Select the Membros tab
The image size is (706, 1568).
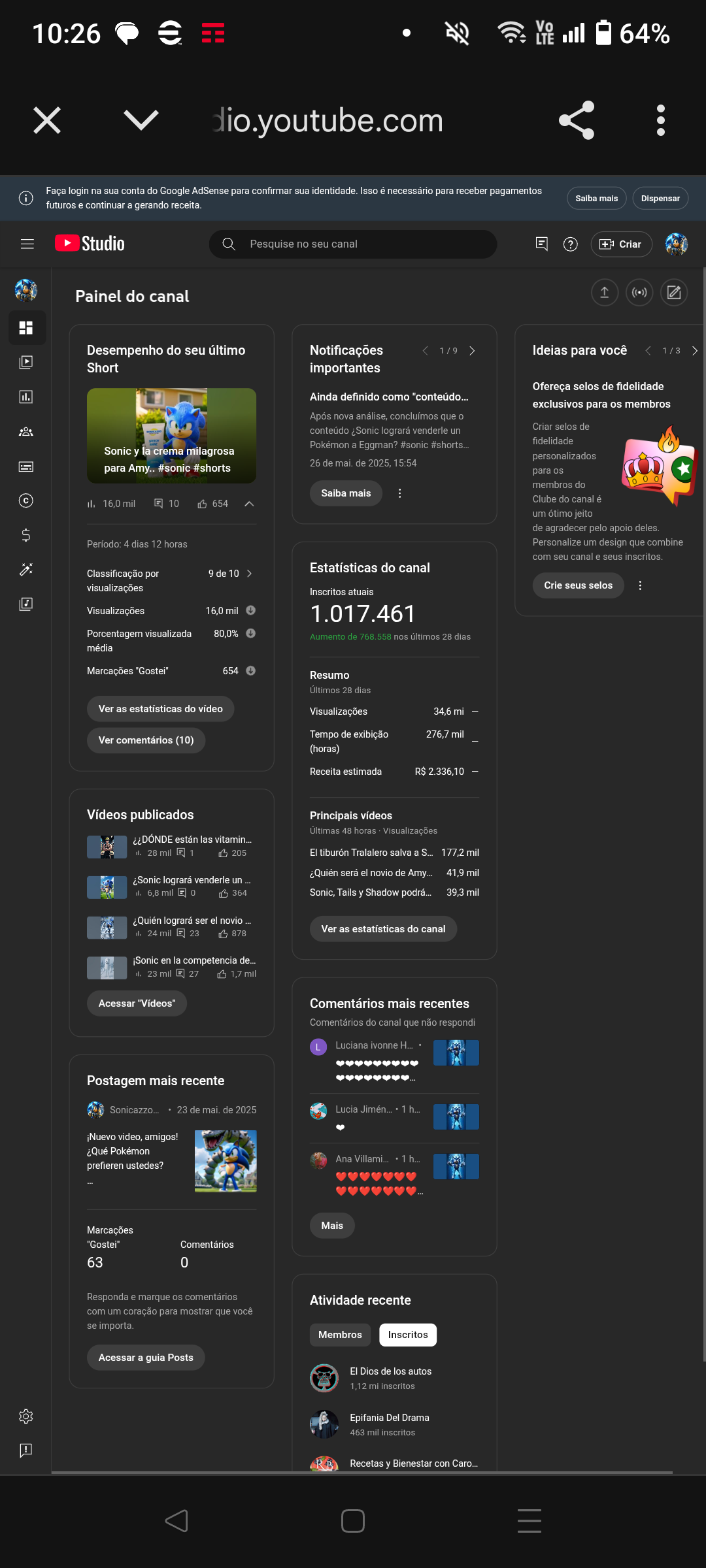point(340,1335)
